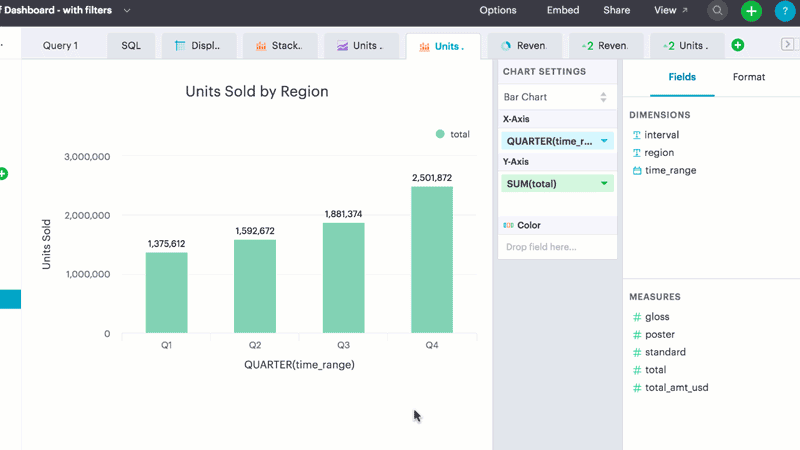Click the time_range calendar icon
800x450 pixels.
tap(637, 170)
